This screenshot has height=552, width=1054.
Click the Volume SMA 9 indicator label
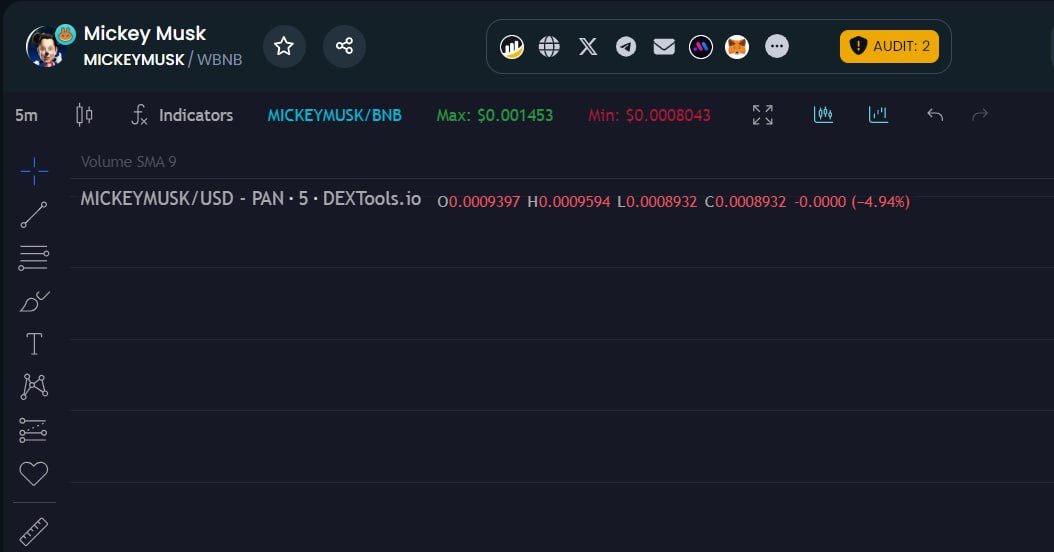click(128, 161)
